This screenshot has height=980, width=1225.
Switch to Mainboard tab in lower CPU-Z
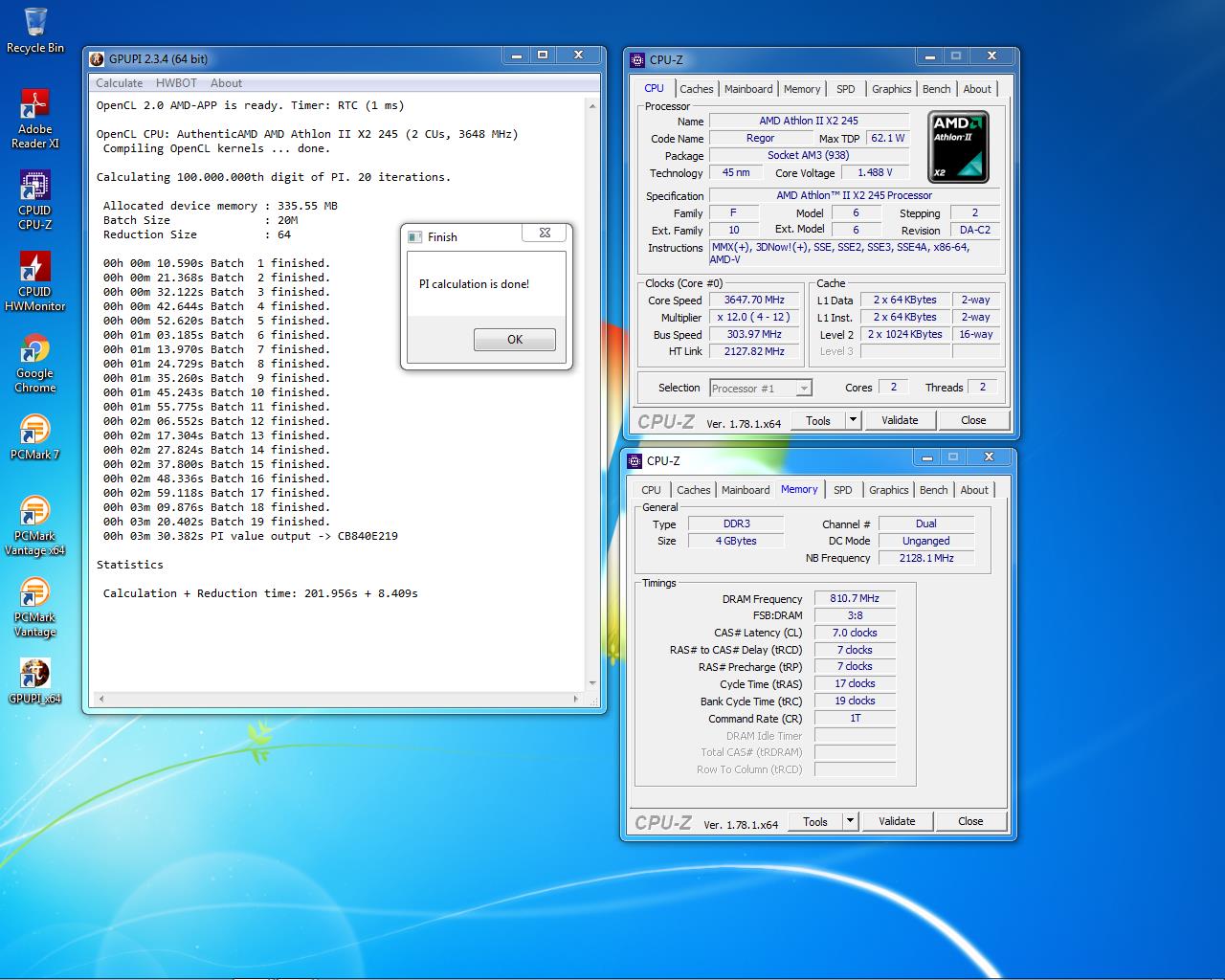tap(746, 490)
